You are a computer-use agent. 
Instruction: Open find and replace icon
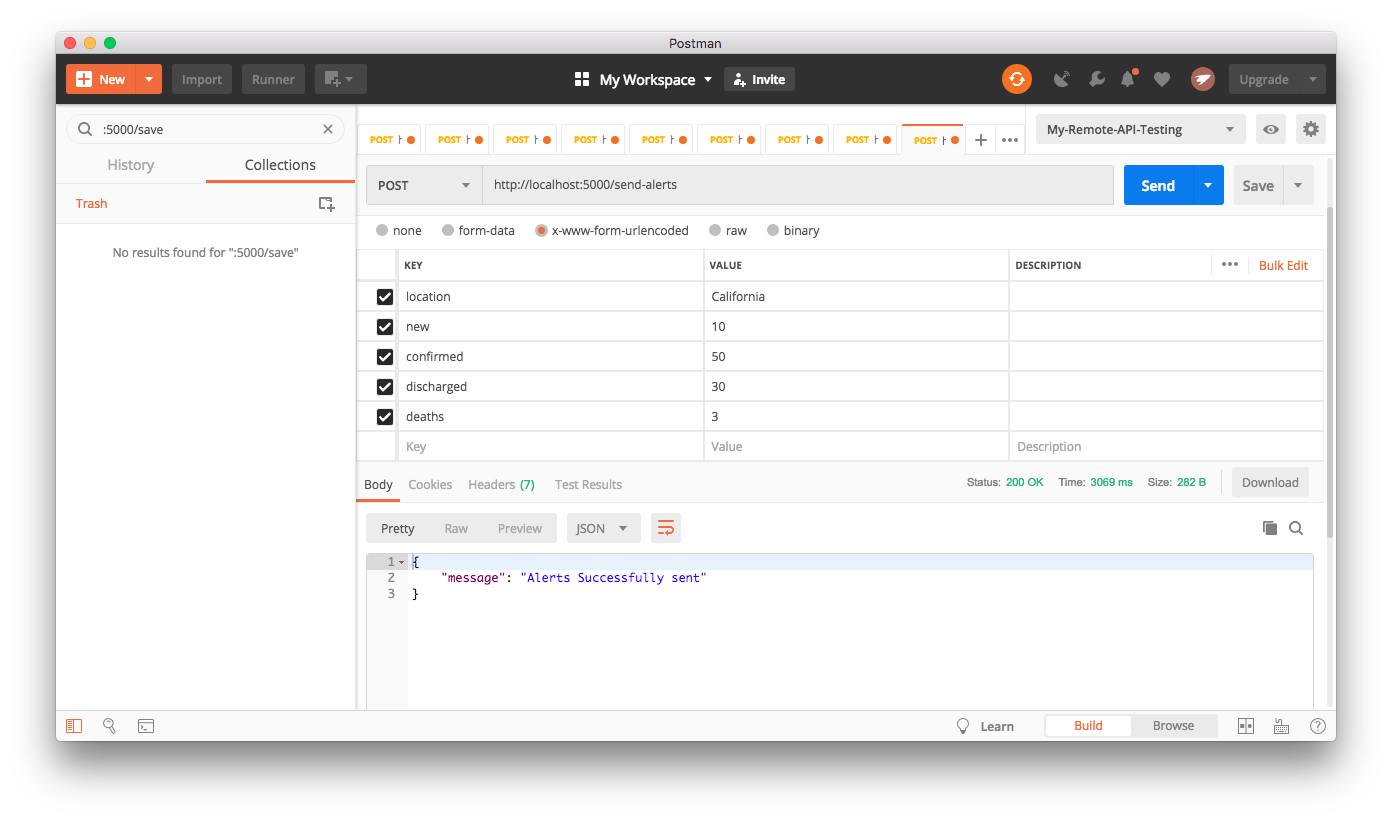109,726
